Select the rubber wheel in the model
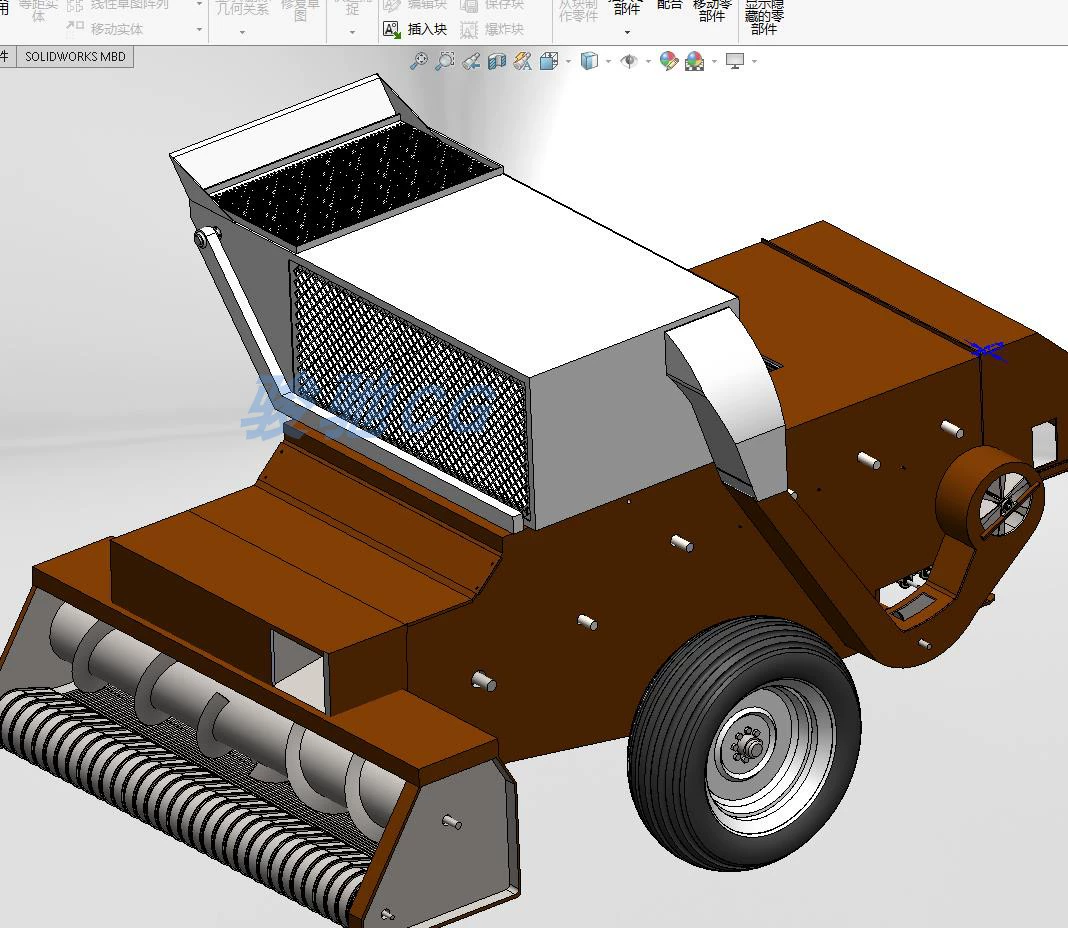The image size is (1068, 928). tap(744, 743)
